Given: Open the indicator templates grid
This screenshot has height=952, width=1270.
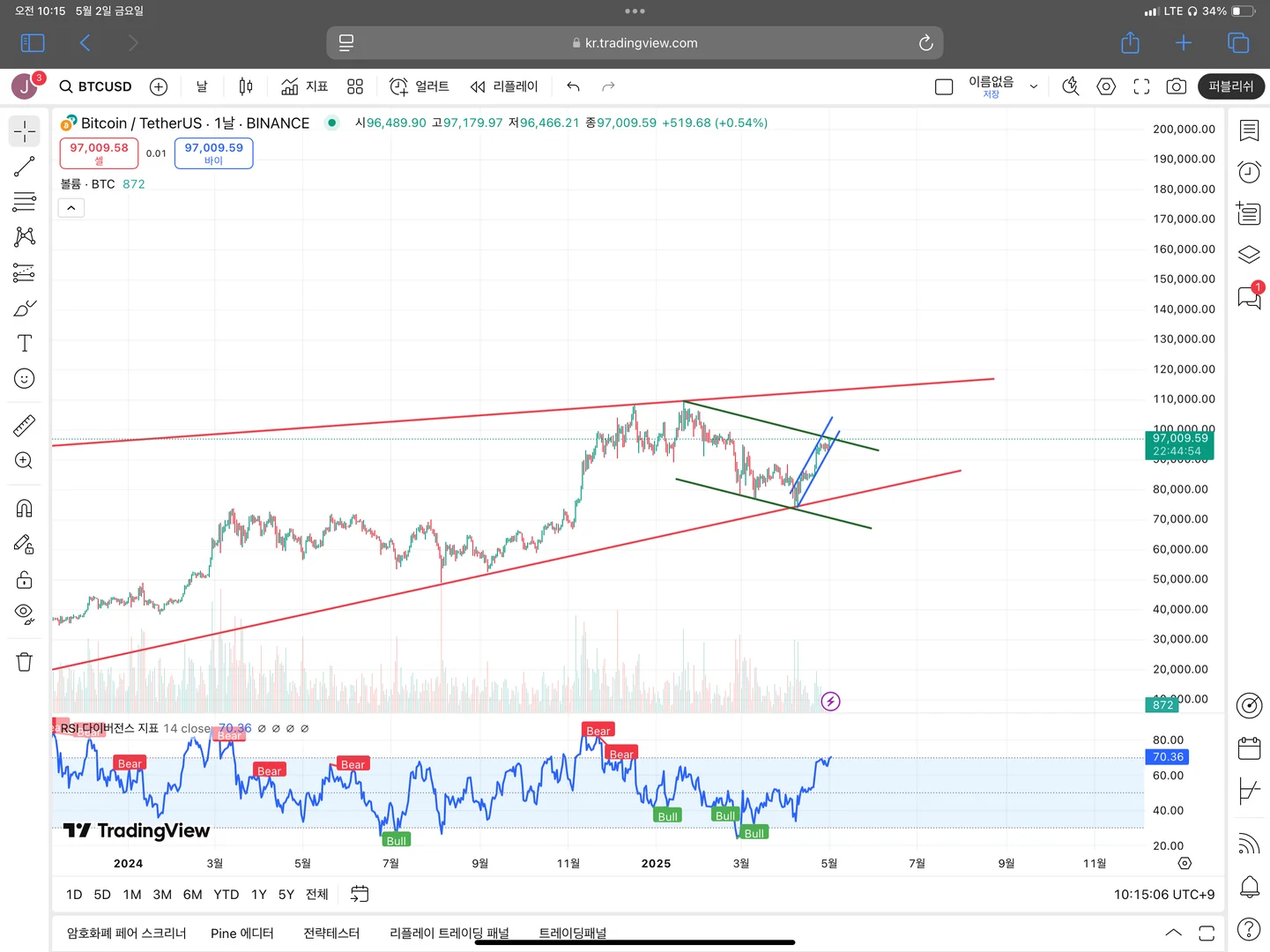Looking at the screenshot, I should [355, 86].
